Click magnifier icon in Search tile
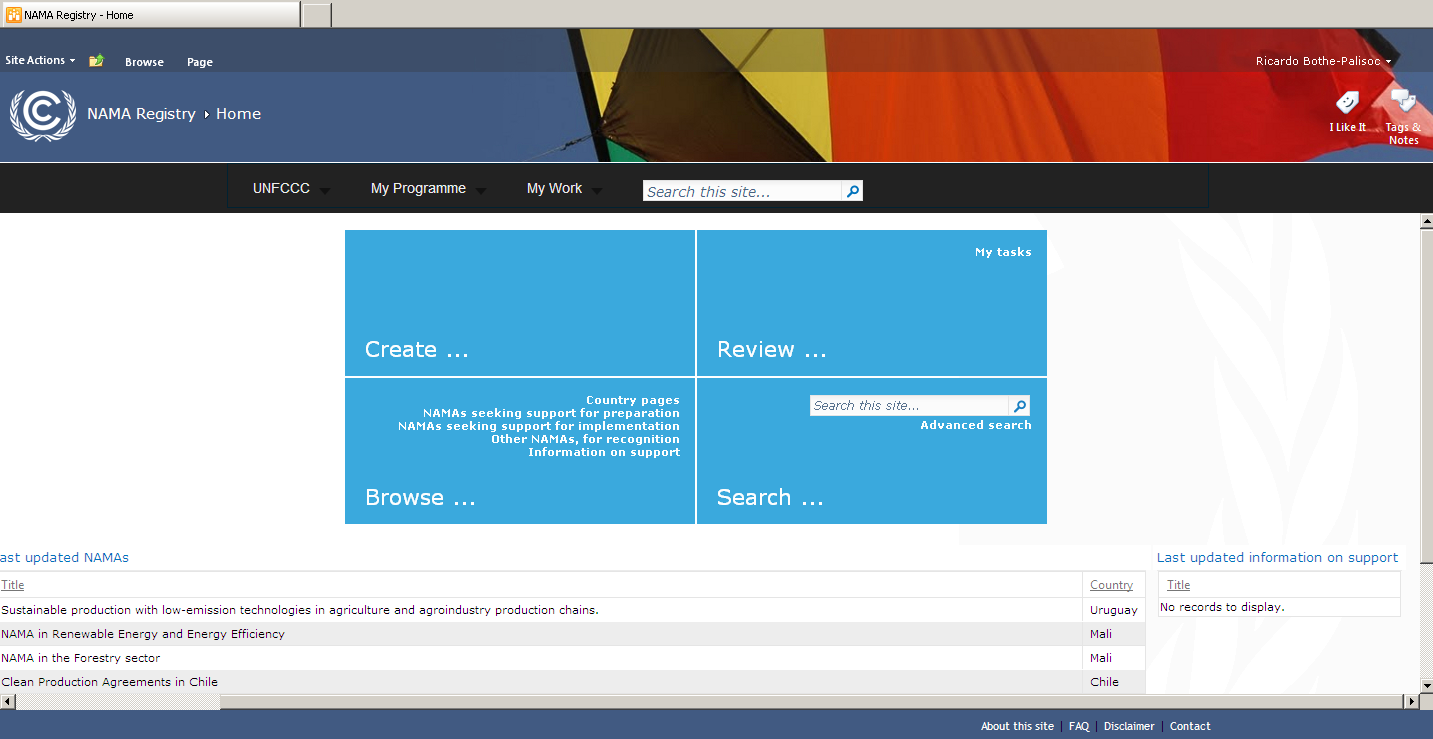 click(x=1019, y=406)
